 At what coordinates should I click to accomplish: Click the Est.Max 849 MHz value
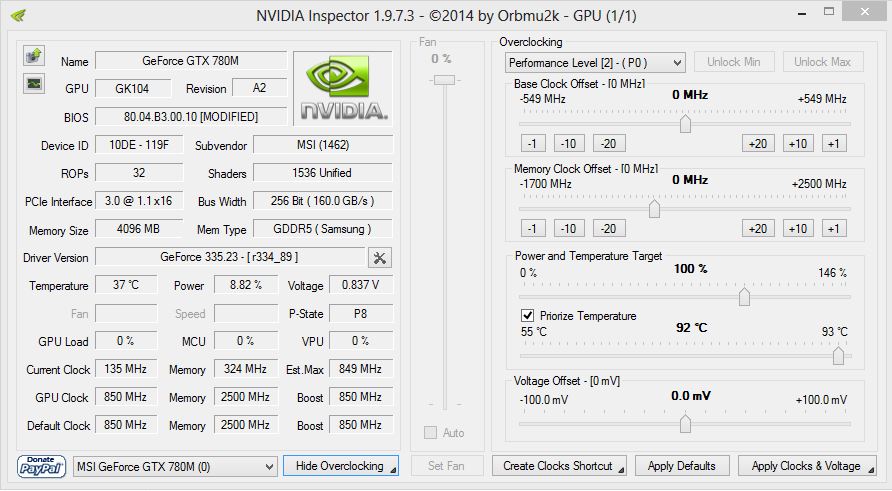[x=361, y=369]
